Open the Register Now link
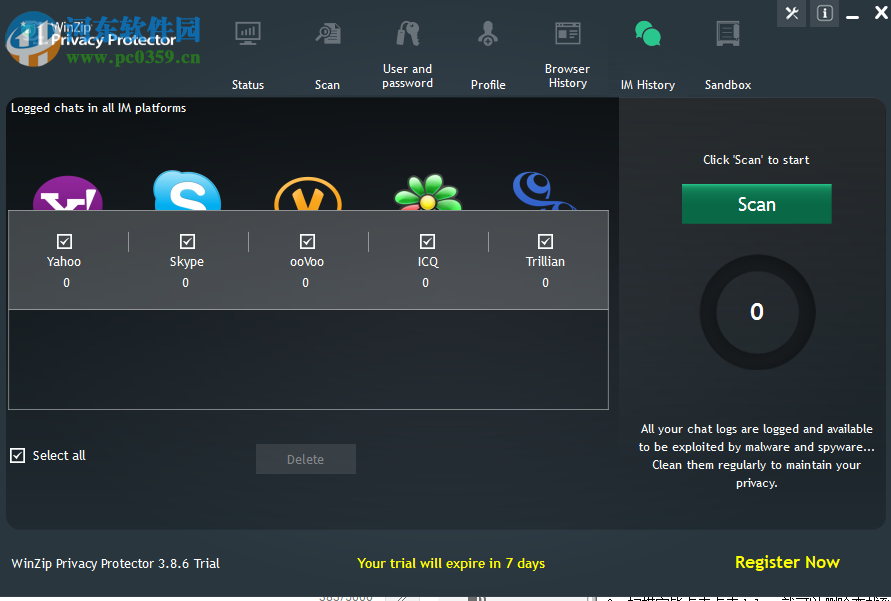The height and width of the screenshot is (601, 891). 787,562
